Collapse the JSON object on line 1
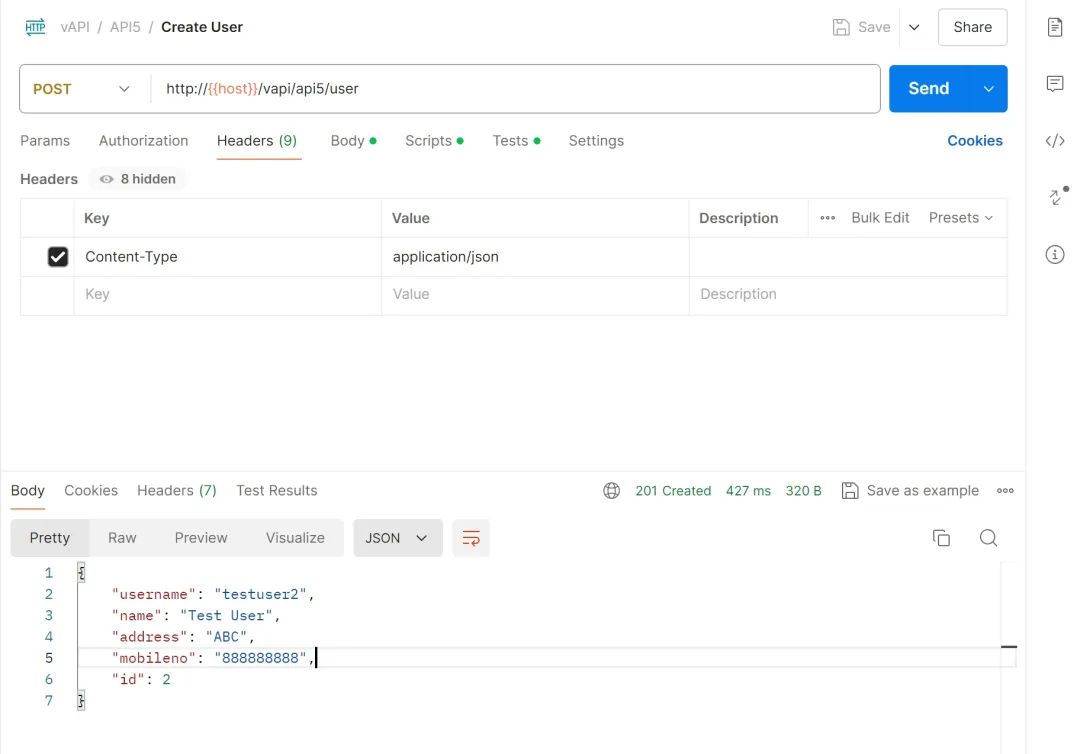The image size is (1080, 754). (81, 573)
